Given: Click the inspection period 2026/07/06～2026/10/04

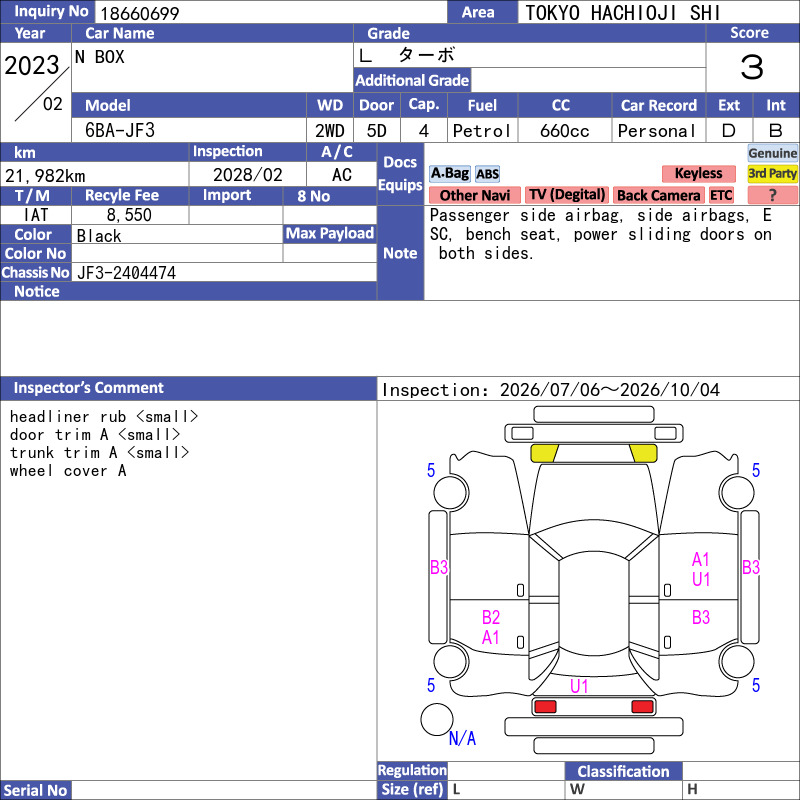Looking at the screenshot, I should 610,390.
